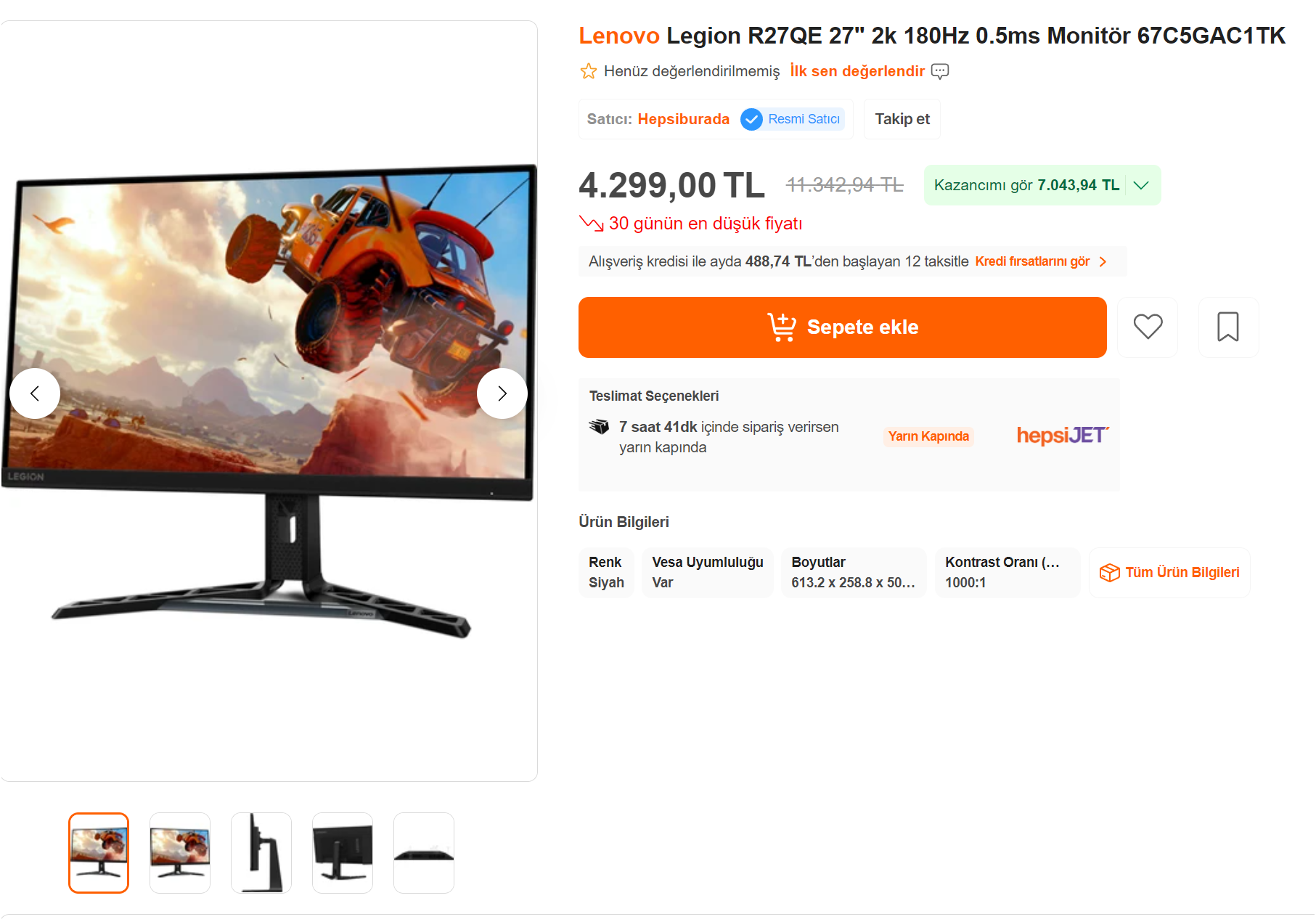Open Kredi fırsatlarını gör chevron link
This screenshot has width=1316, height=922.
click(1041, 261)
